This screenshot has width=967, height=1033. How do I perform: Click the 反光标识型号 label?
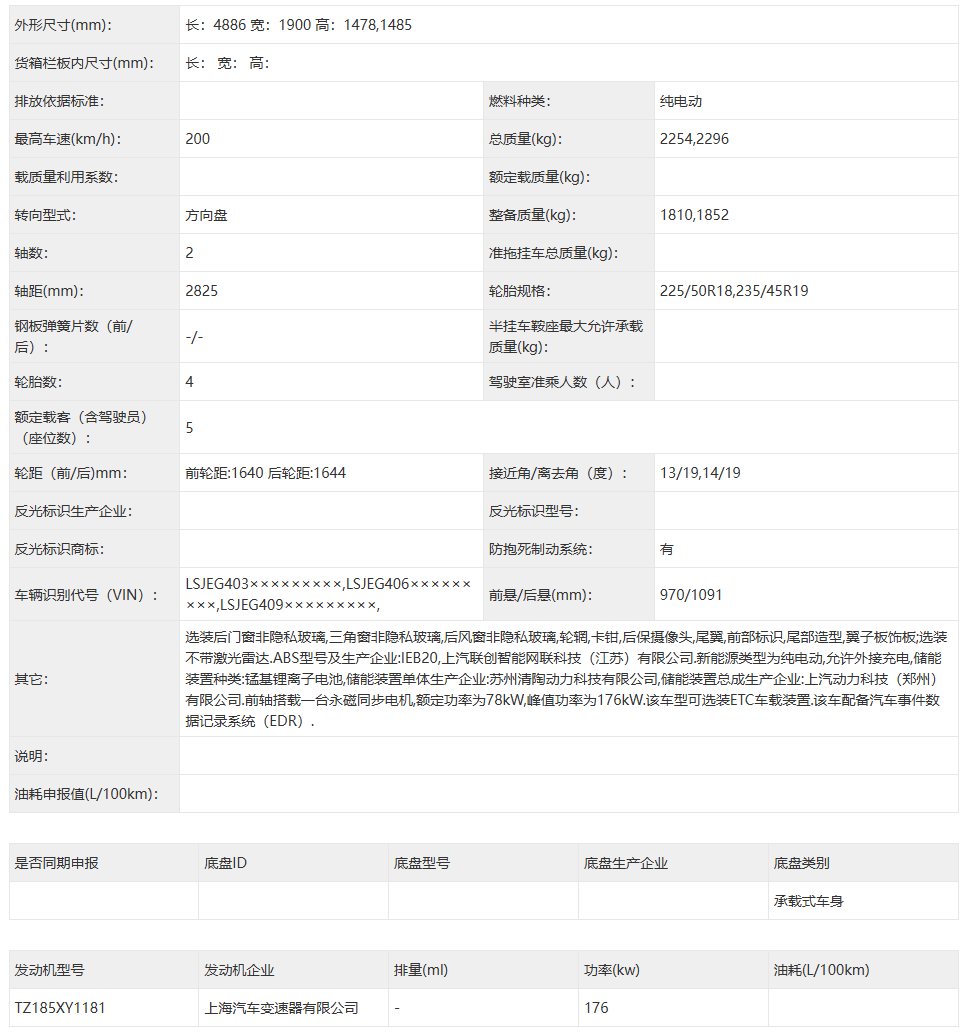coord(534,511)
